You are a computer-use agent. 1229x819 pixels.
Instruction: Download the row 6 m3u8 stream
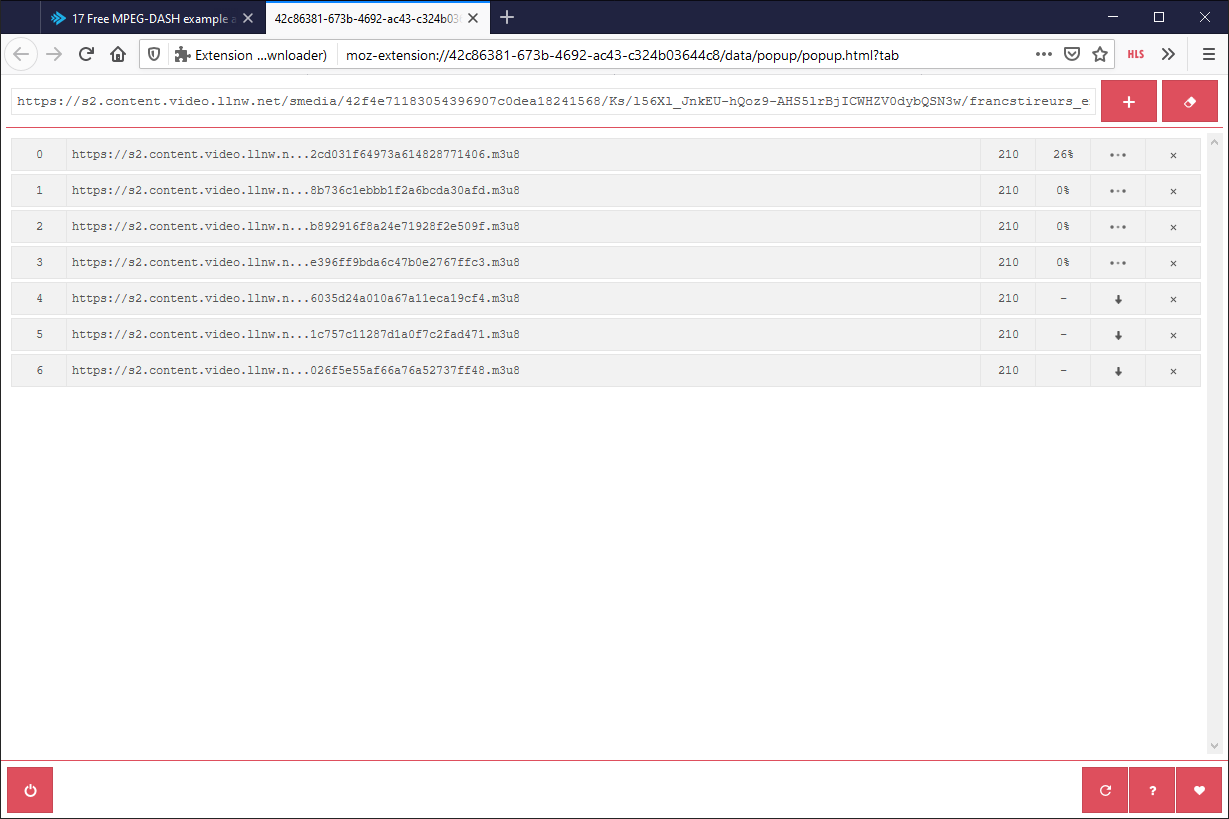click(1118, 371)
